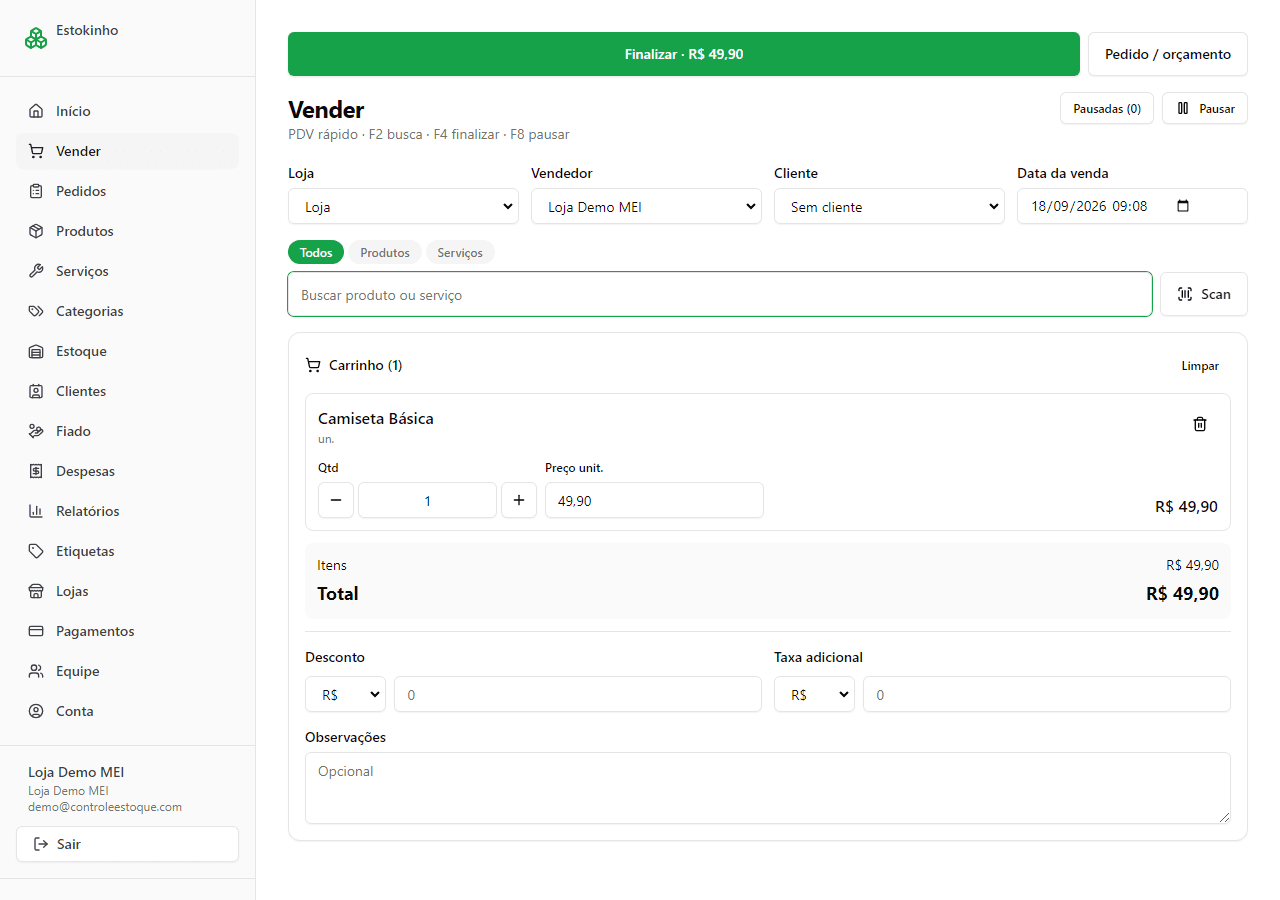Open the Cliente dropdown showing Sem cliente
The width and height of the screenshot is (1280, 900).
pyautogui.click(x=889, y=206)
